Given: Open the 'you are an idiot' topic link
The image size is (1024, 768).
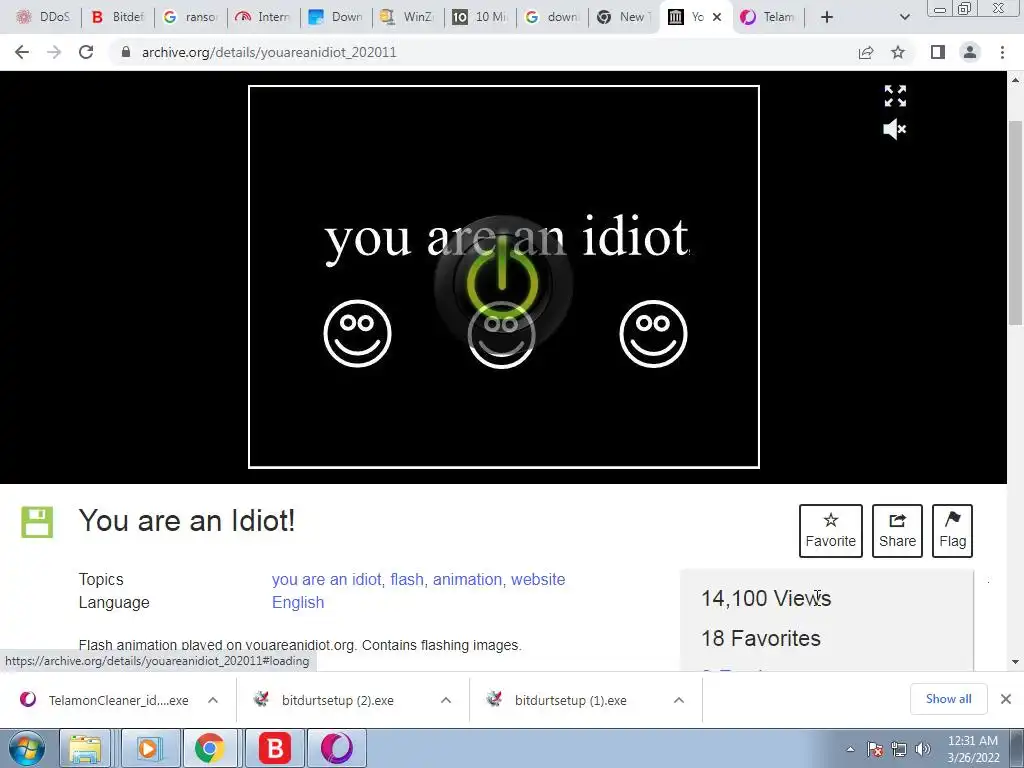Looking at the screenshot, I should pyautogui.click(x=326, y=579).
